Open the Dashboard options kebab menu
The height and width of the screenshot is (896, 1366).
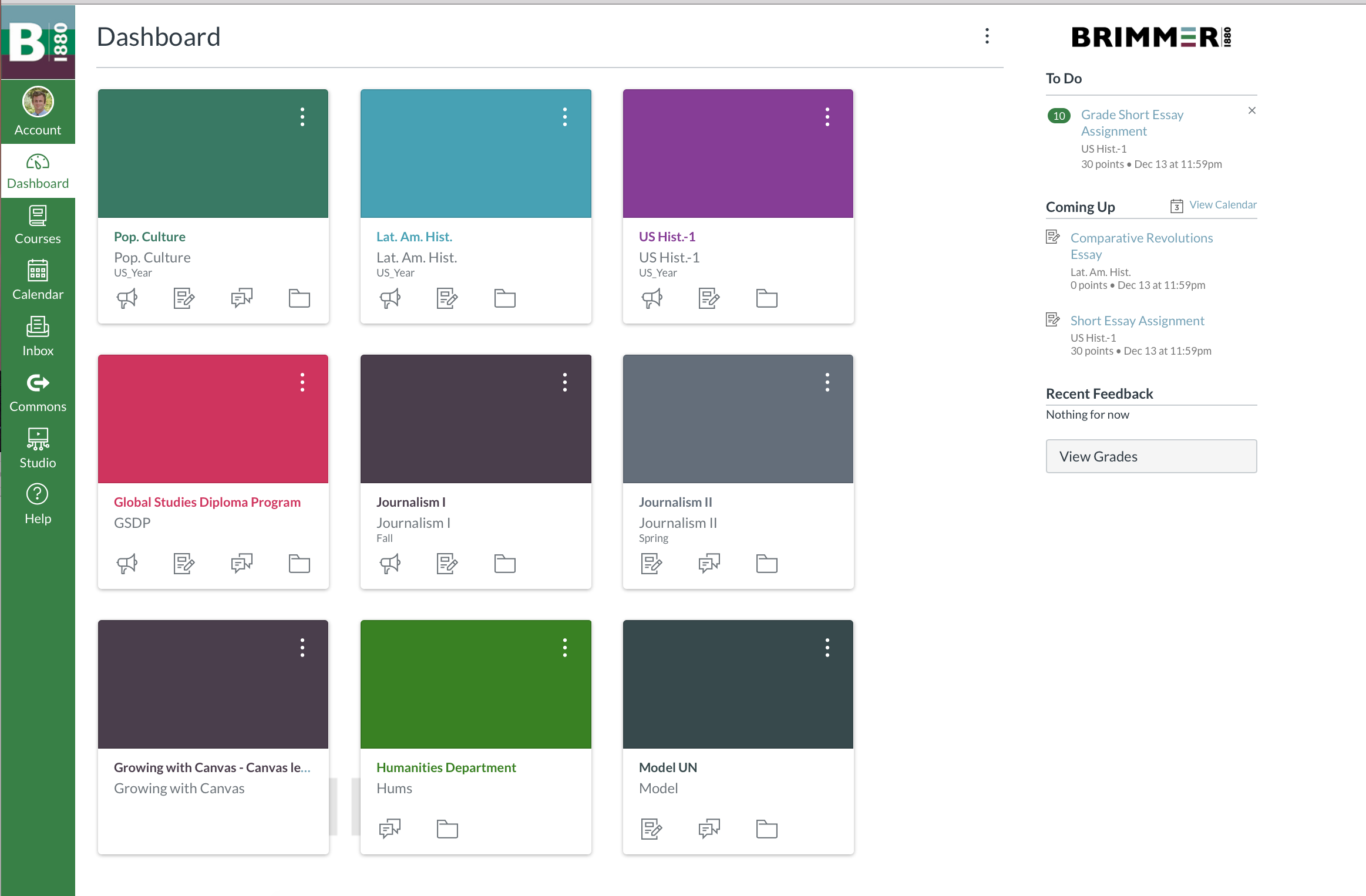point(987,36)
